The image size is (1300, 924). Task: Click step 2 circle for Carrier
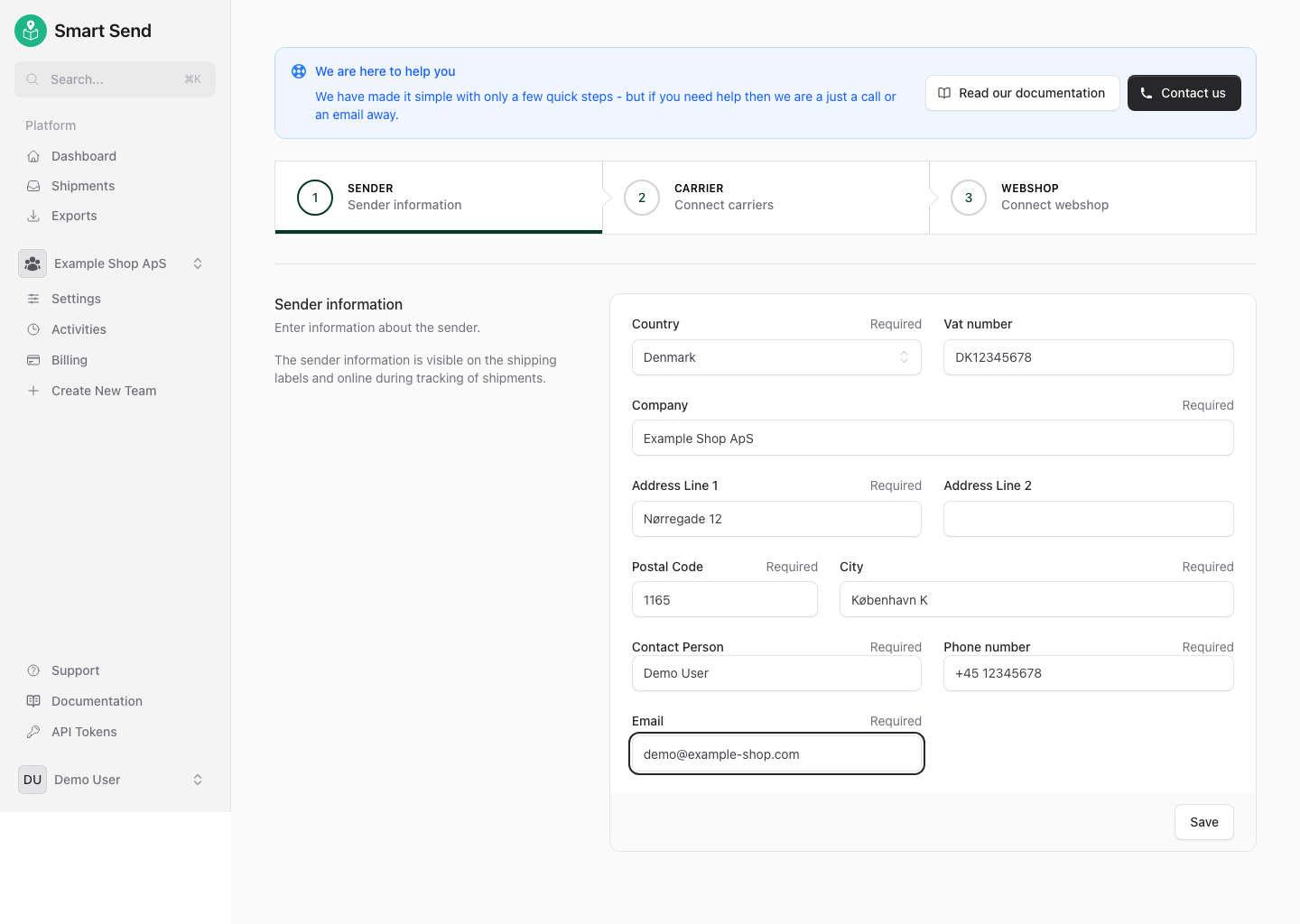tap(642, 198)
